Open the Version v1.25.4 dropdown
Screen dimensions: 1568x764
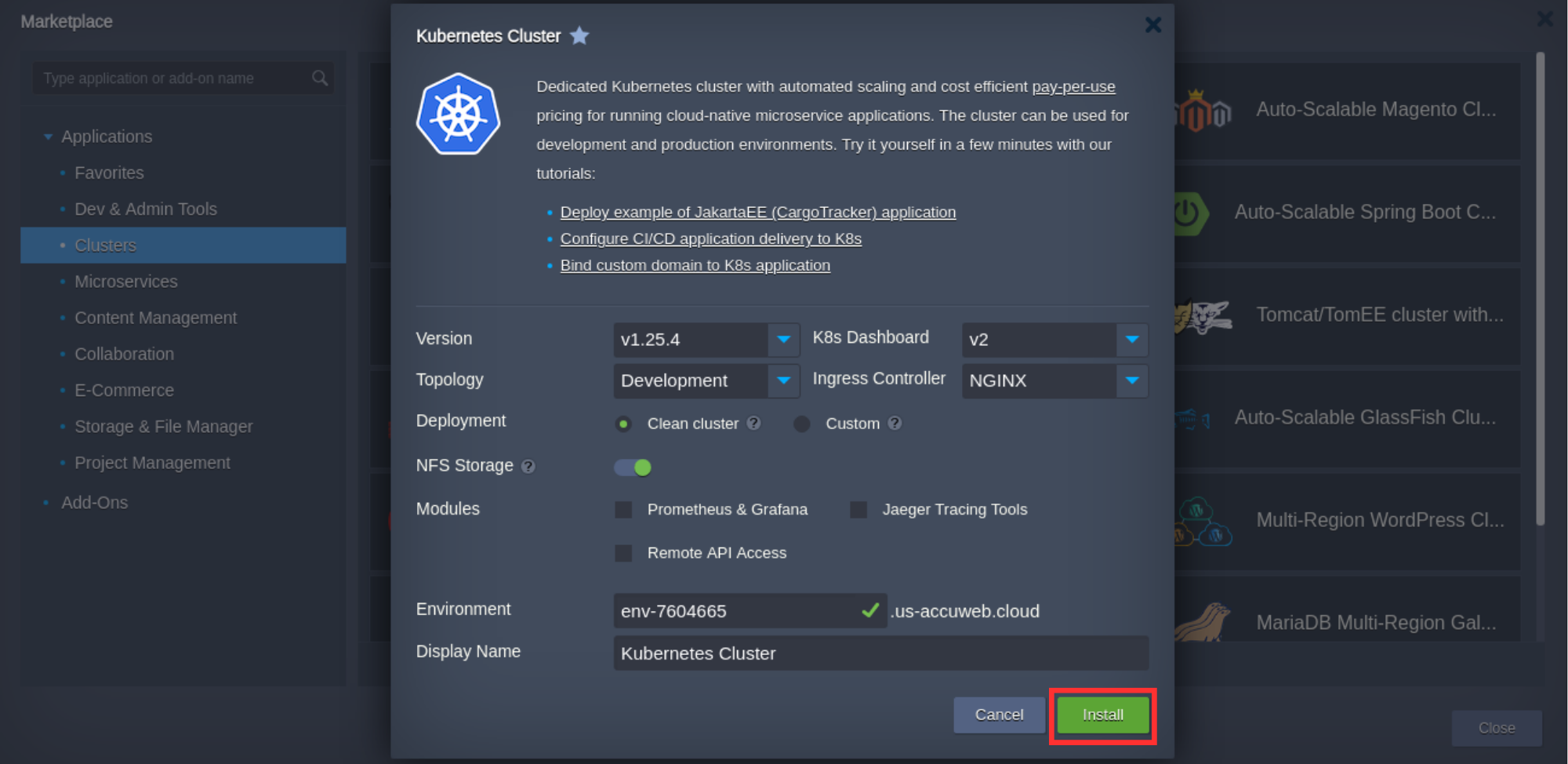click(783, 340)
